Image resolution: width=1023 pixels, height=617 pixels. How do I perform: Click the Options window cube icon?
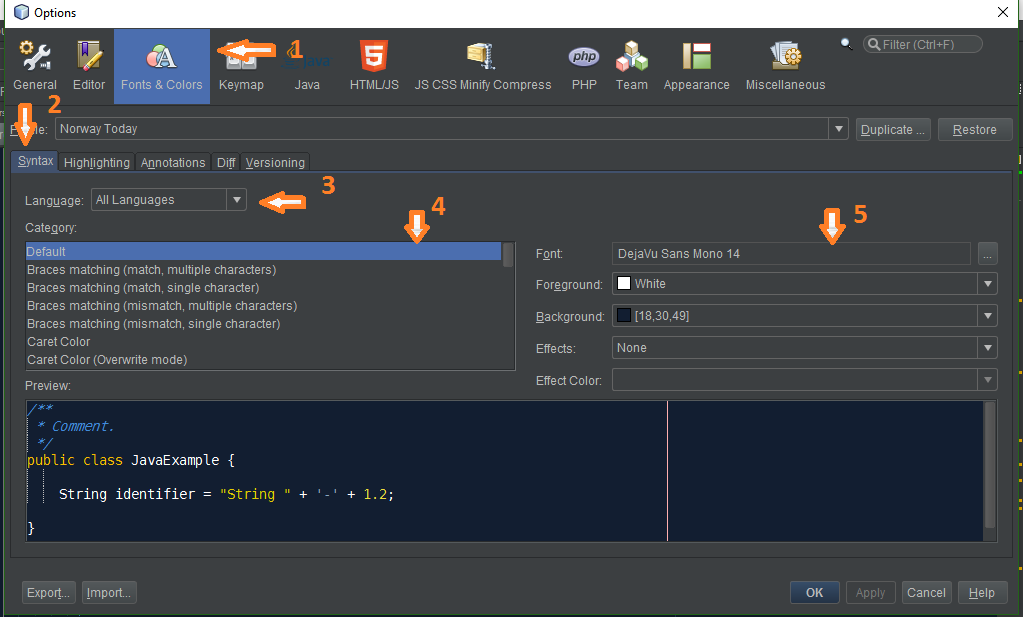point(22,12)
